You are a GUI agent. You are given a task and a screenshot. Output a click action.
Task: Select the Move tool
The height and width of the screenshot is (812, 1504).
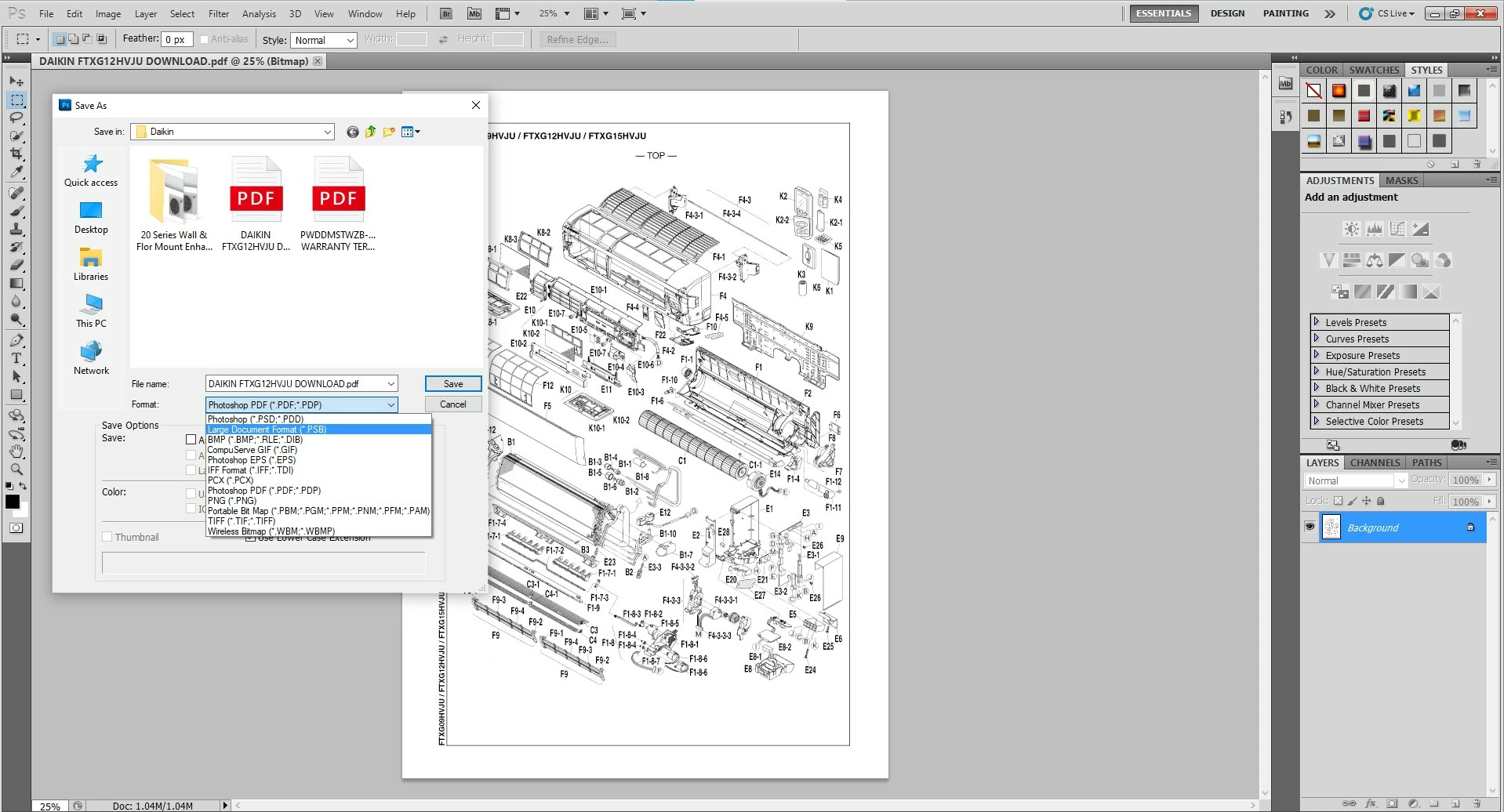[16, 82]
